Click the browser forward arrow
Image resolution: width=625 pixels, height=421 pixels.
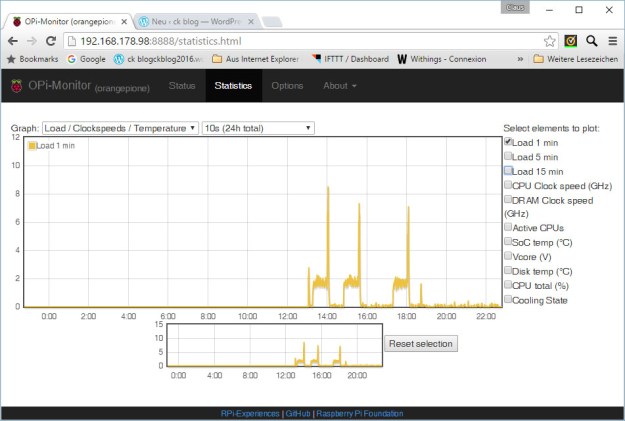coord(32,41)
